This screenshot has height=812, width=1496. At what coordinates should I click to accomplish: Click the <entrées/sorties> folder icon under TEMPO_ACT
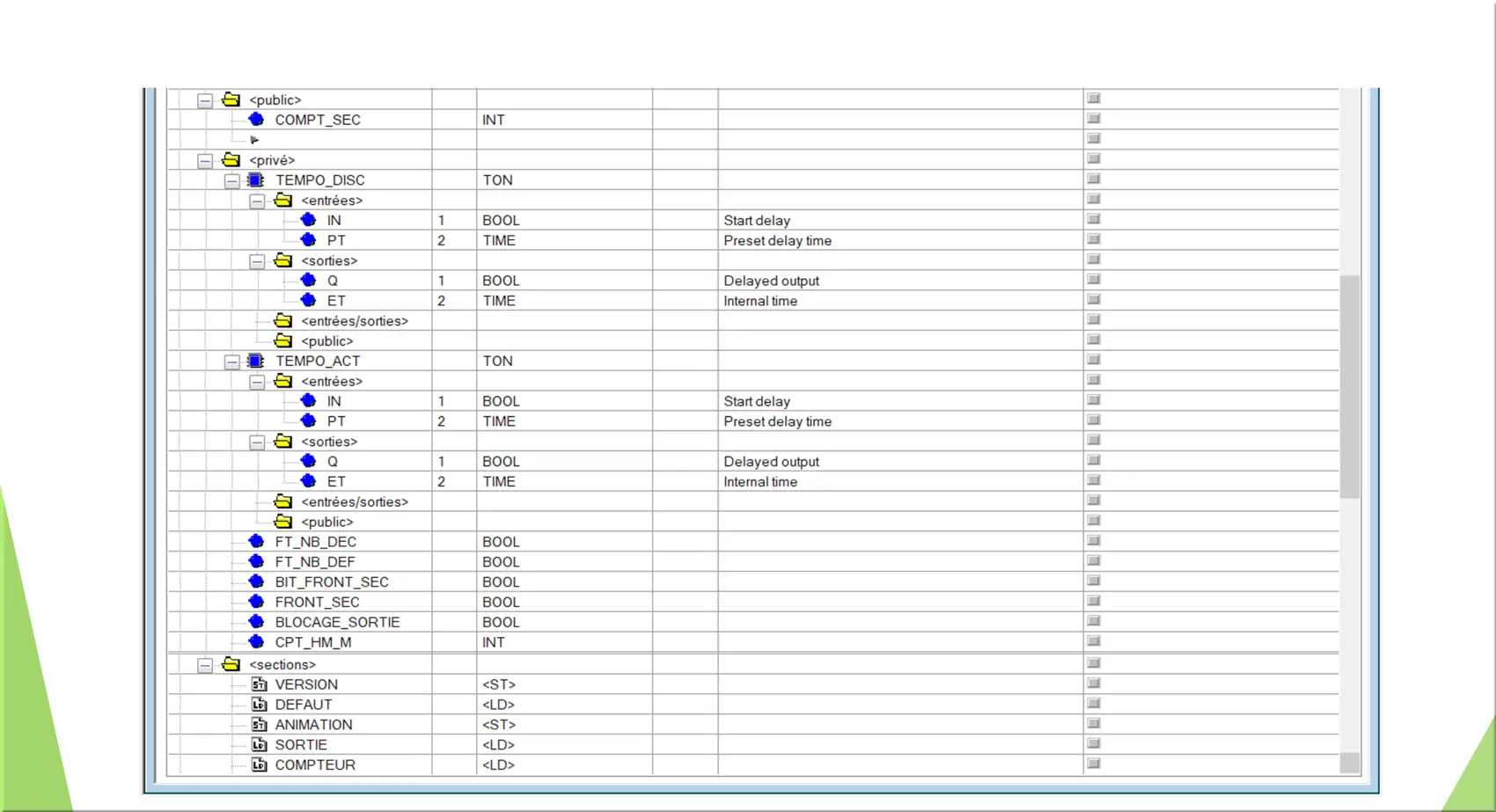click(282, 501)
